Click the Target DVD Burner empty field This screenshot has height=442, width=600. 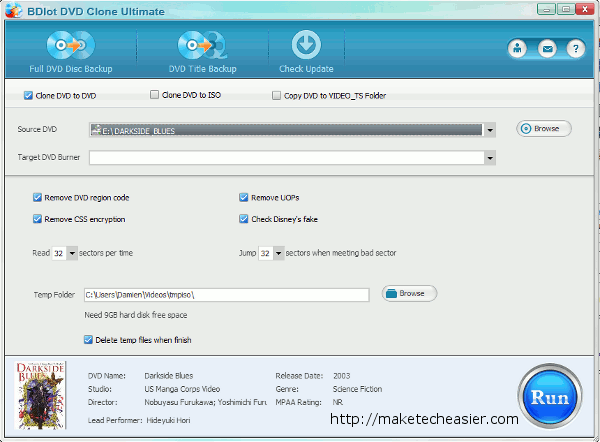287,158
